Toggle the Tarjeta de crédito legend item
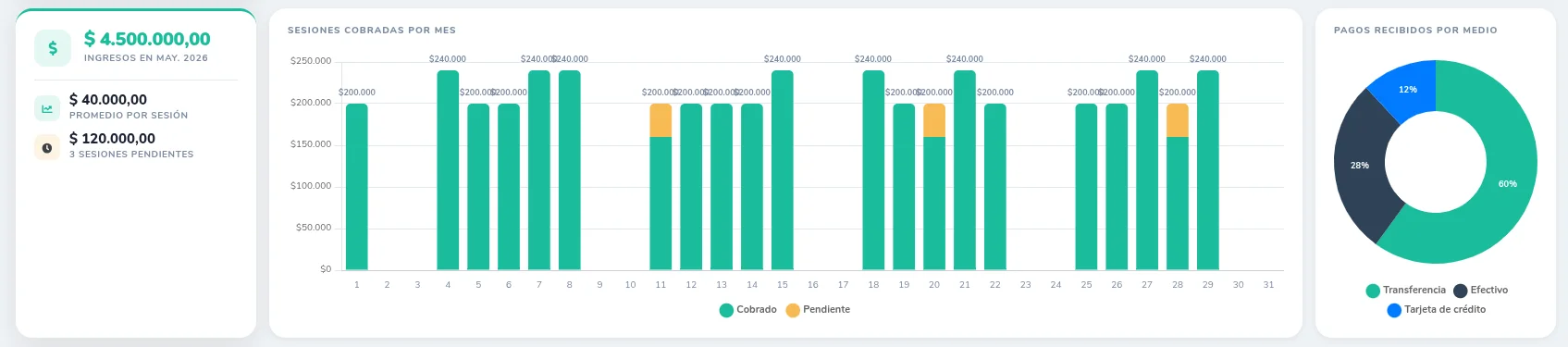This screenshot has width=1568, height=347. point(1437,310)
